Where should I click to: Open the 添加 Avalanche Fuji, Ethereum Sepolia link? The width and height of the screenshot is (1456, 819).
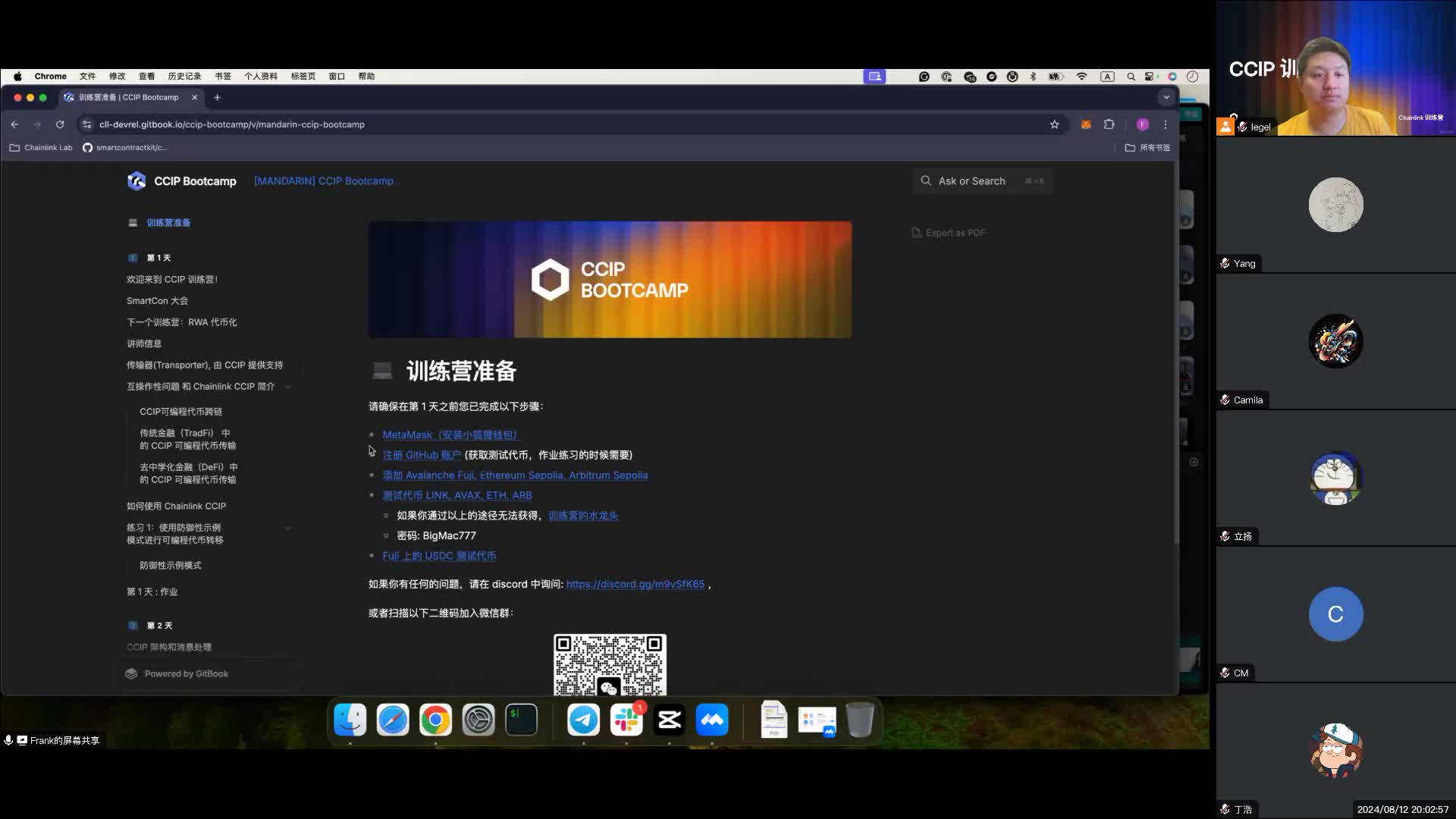pyautogui.click(x=515, y=475)
